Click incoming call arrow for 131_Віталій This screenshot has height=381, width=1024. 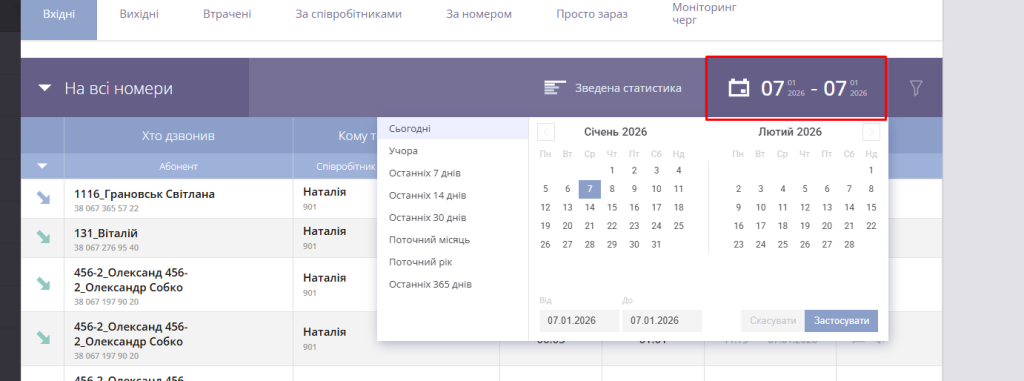click(42, 237)
